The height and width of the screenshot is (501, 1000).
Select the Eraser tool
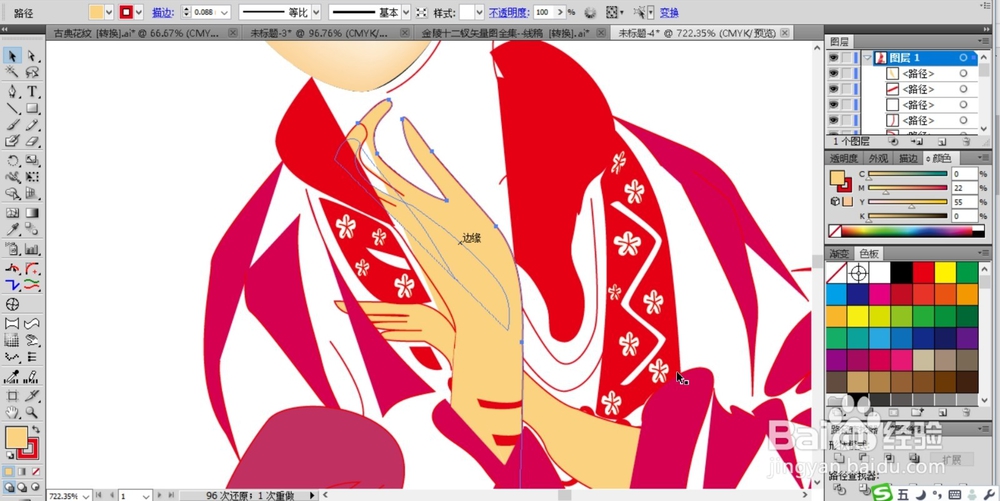[x=32, y=142]
